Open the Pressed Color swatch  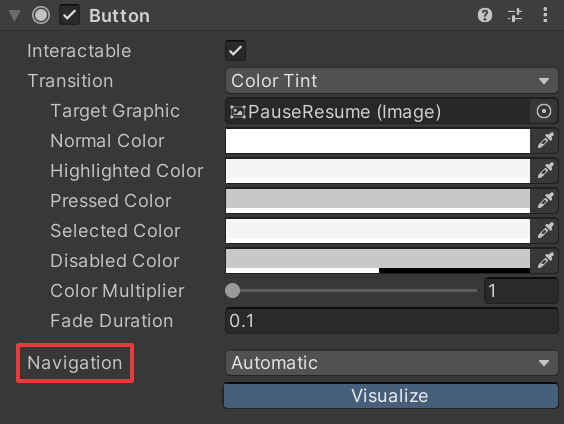coord(378,201)
